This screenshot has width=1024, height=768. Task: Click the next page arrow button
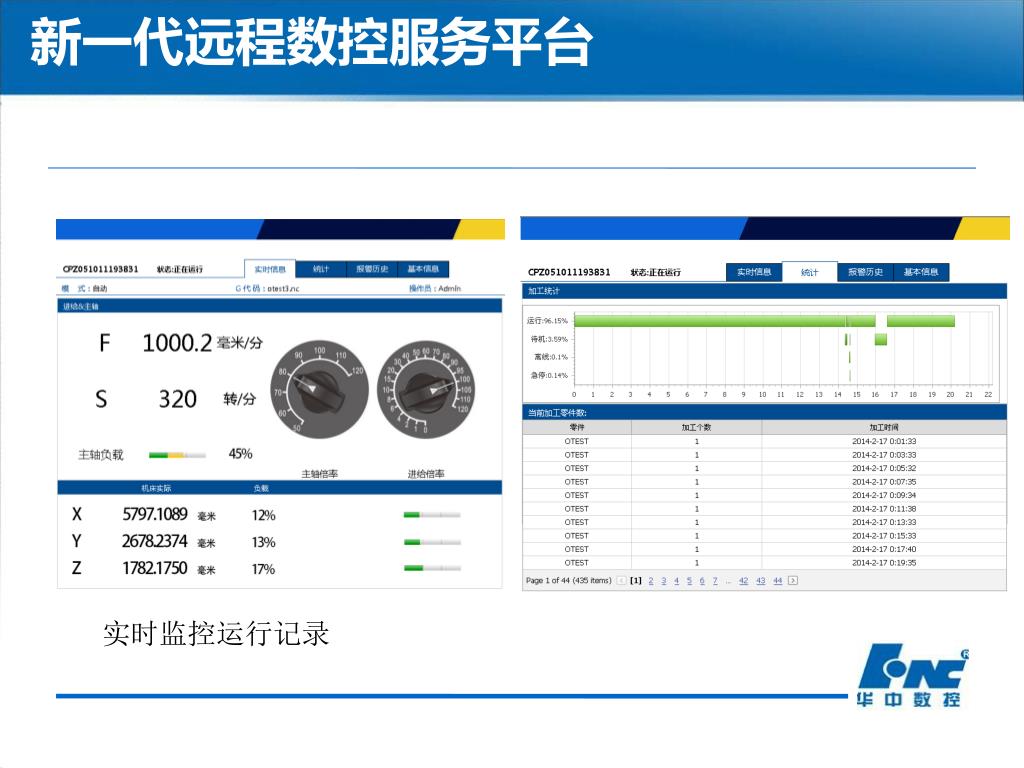pos(793,581)
